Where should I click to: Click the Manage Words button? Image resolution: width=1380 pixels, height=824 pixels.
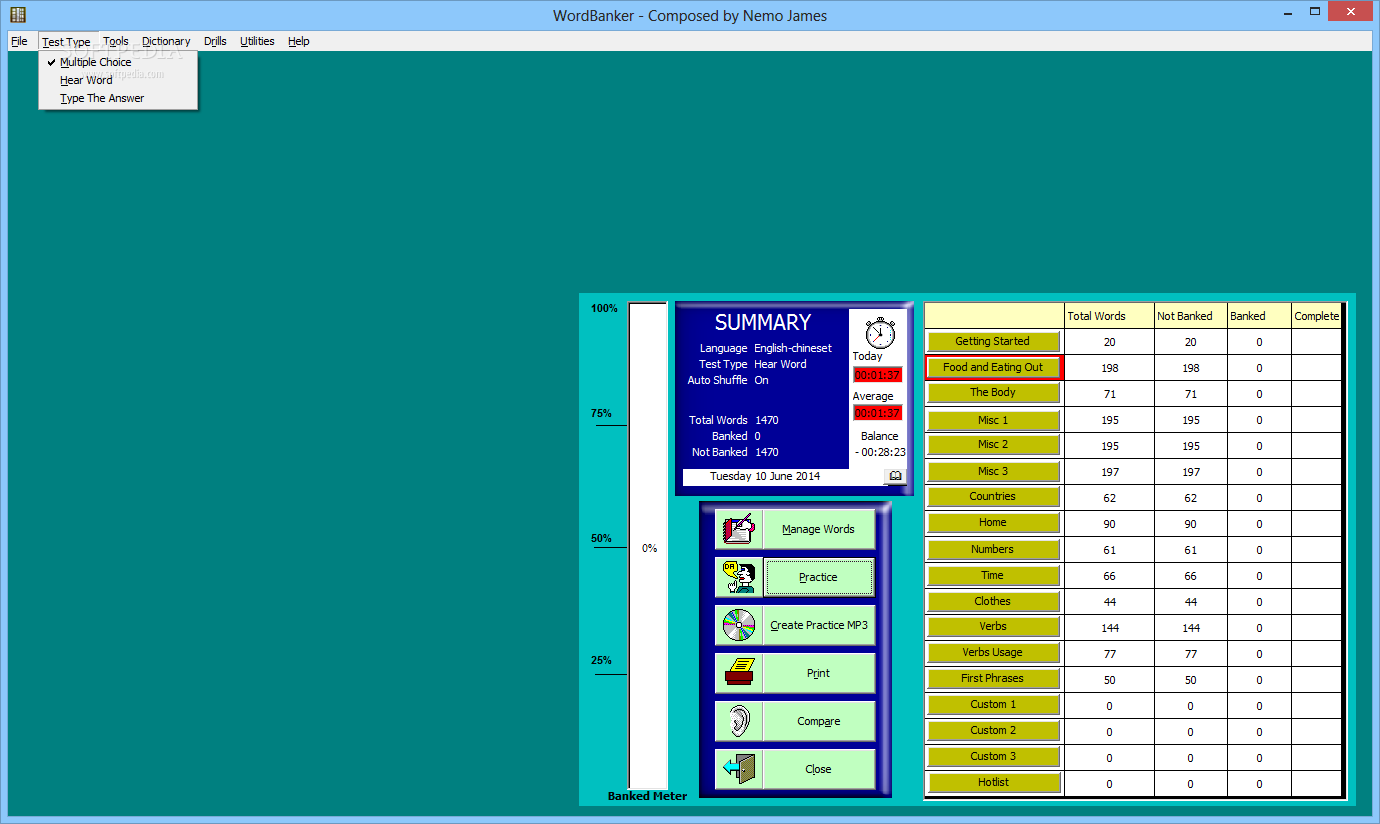818,529
